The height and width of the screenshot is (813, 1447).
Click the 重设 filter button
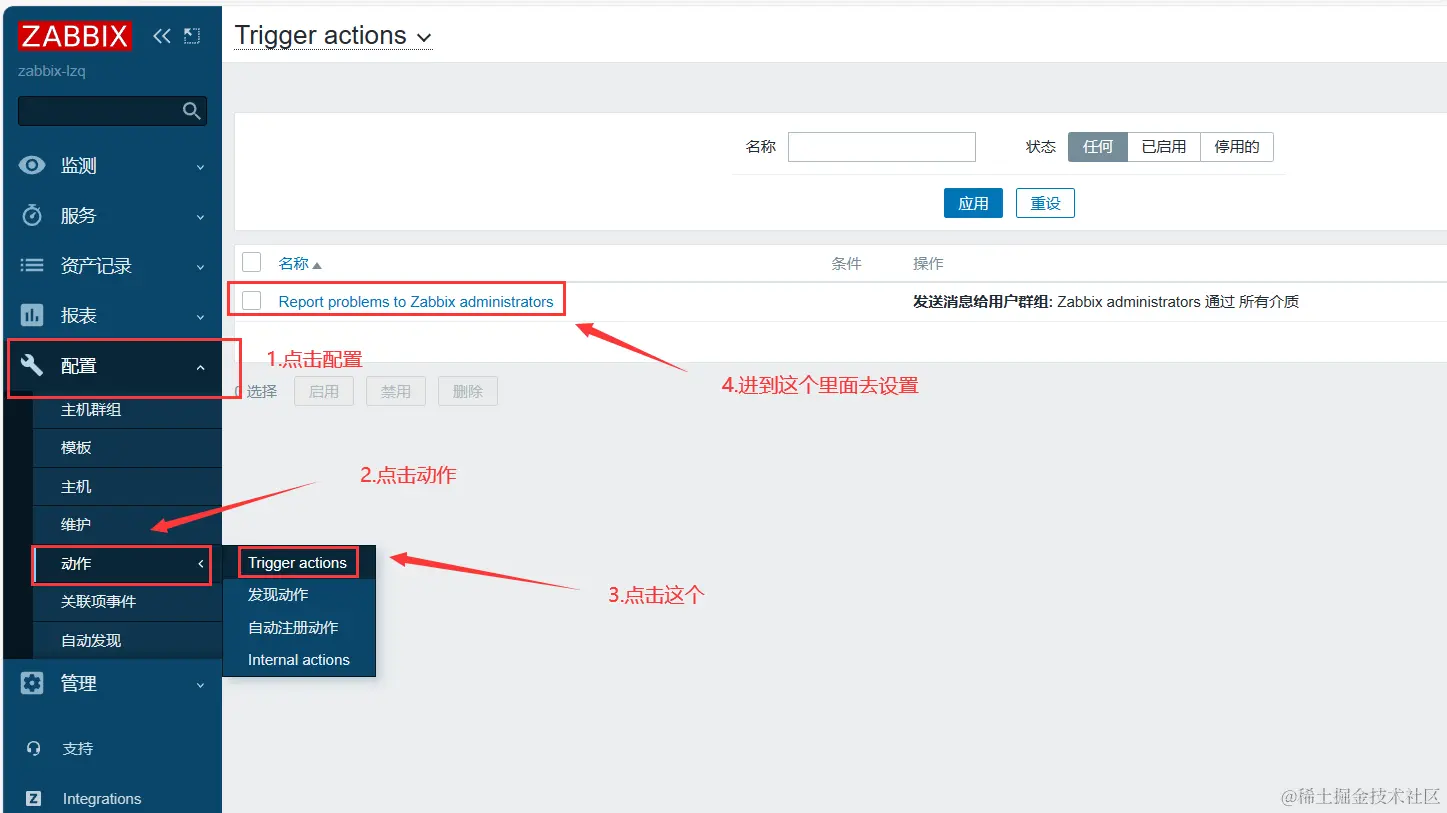pos(1045,203)
